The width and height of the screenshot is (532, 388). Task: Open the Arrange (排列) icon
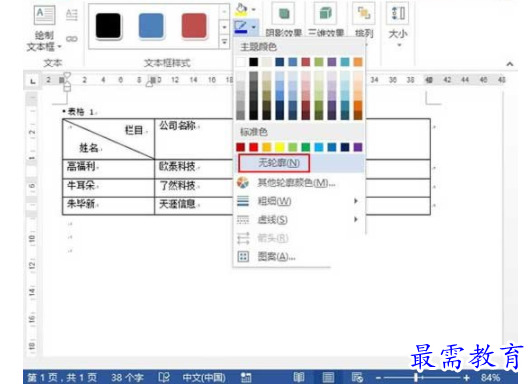click(364, 14)
